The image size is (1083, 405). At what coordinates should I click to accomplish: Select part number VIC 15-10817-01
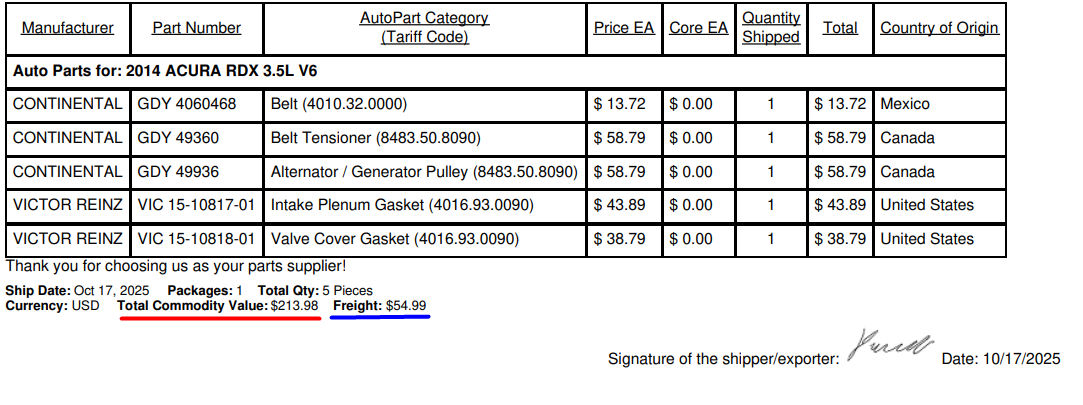point(196,205)
